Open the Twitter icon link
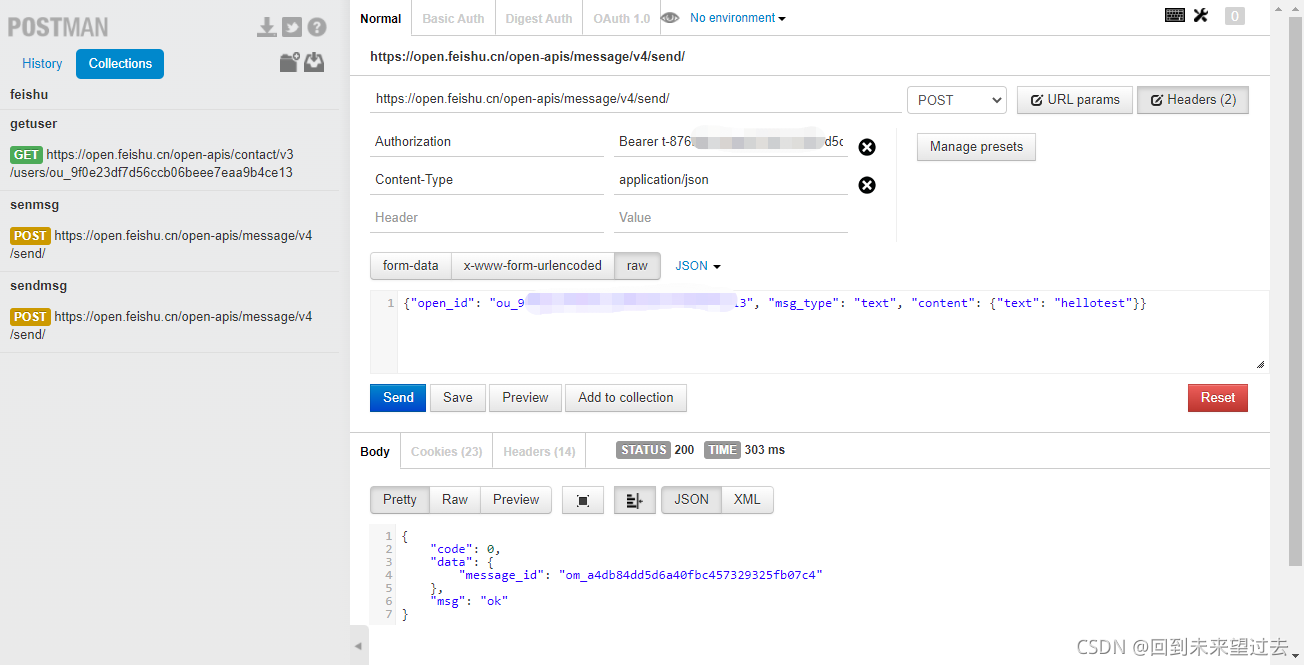 (292, 27)
